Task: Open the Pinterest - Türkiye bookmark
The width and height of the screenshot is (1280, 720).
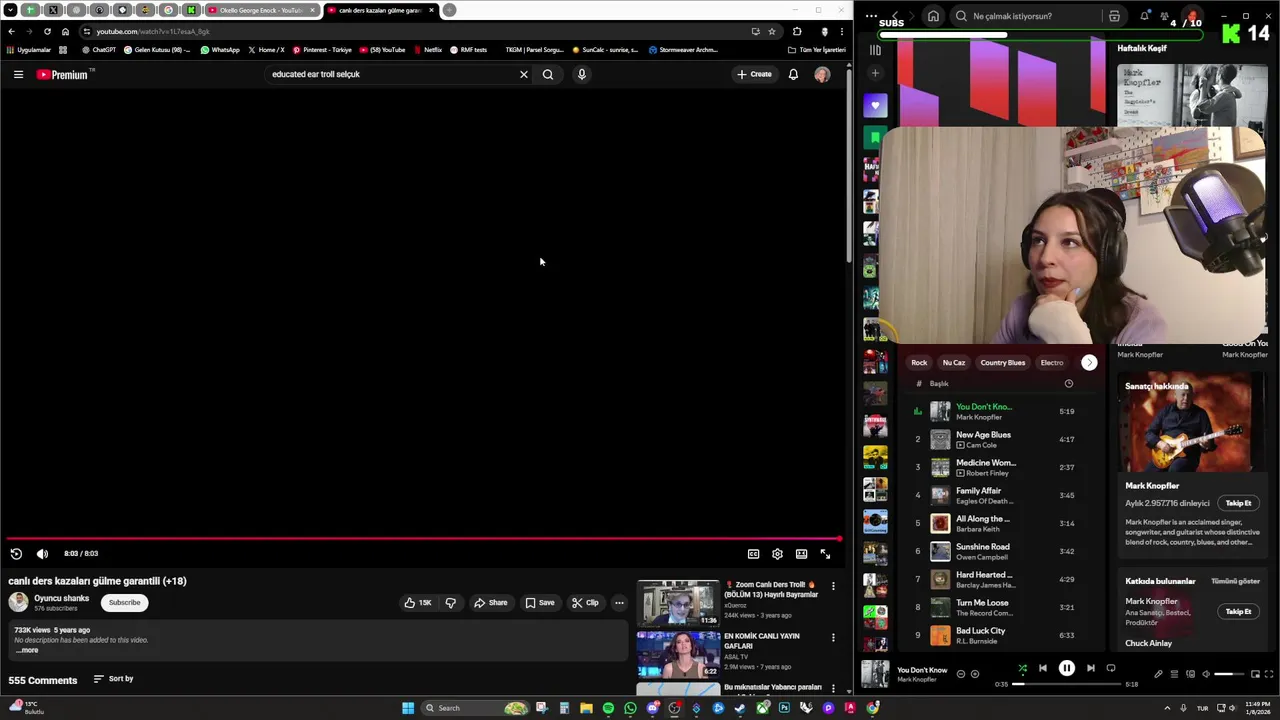Action: click(x=322, y=50)
